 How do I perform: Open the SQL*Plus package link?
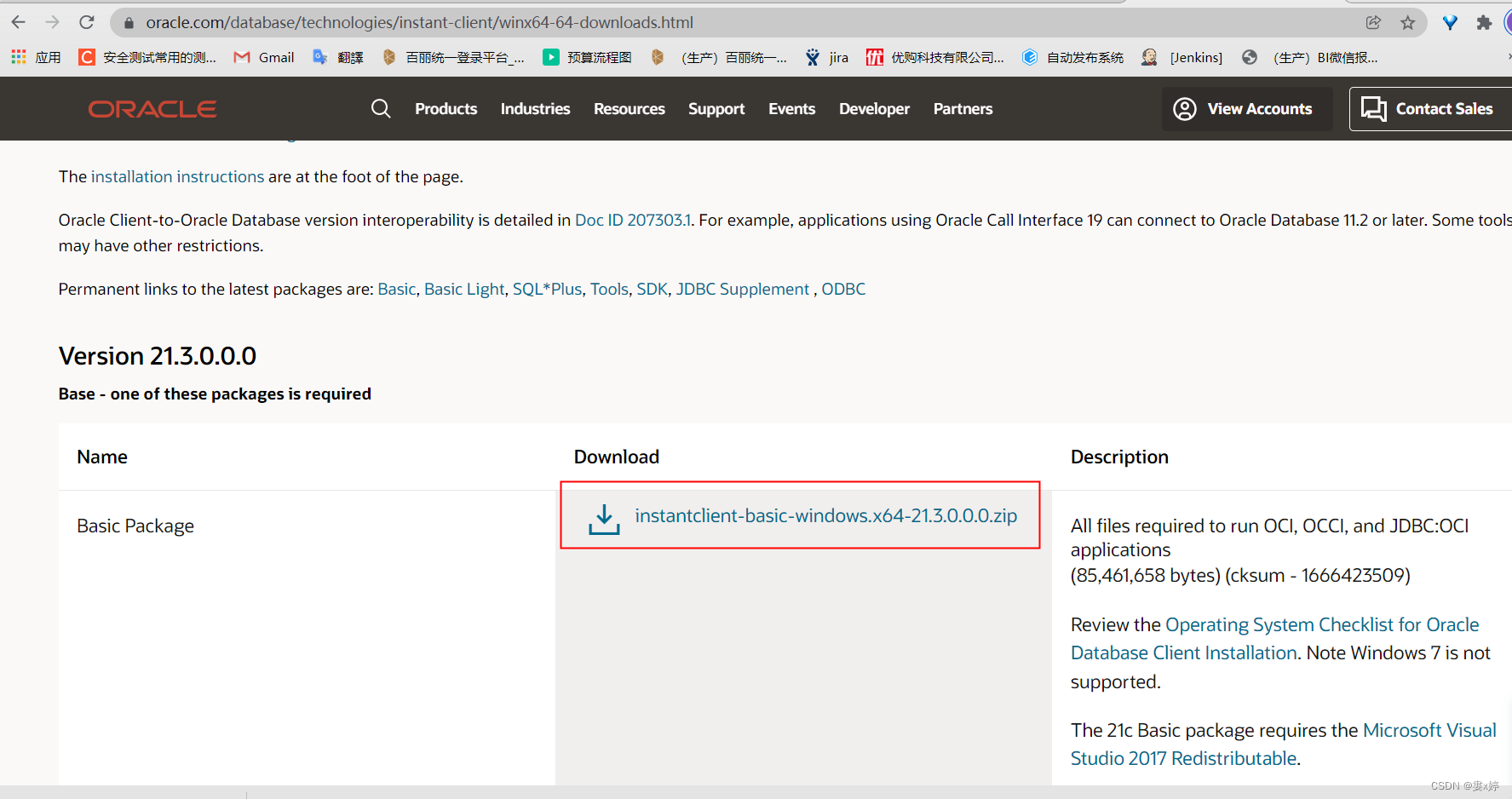coord(547,289)
